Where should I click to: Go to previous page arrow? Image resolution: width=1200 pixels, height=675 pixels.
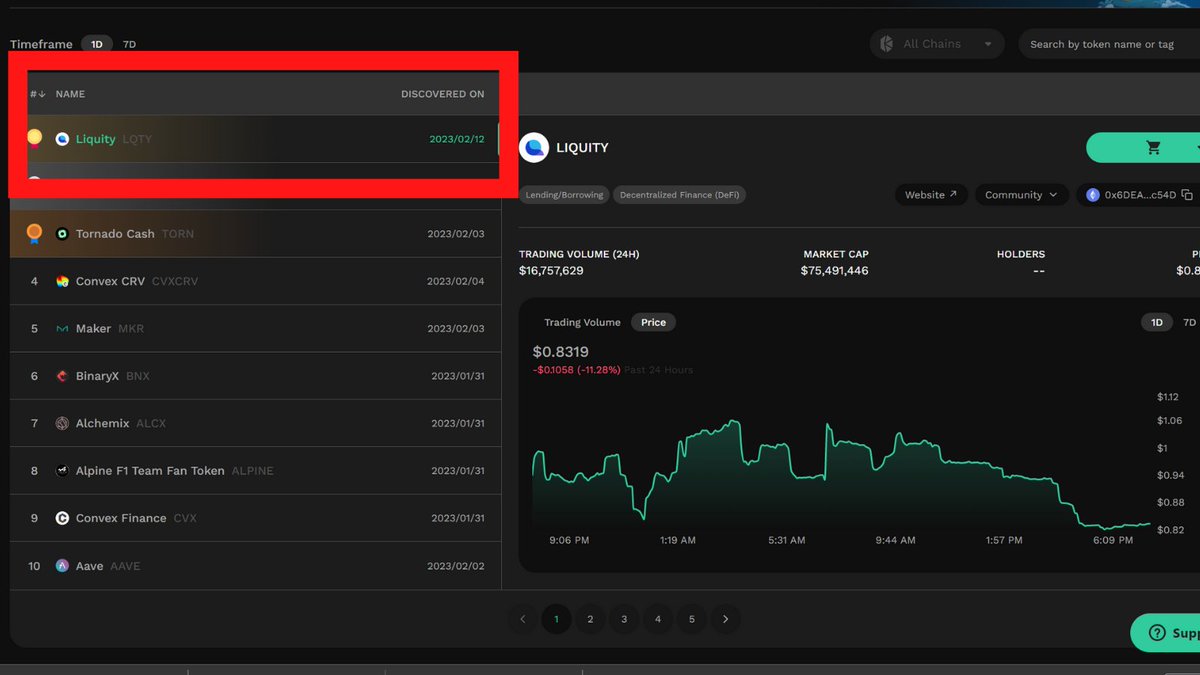(x=522, y=619)
